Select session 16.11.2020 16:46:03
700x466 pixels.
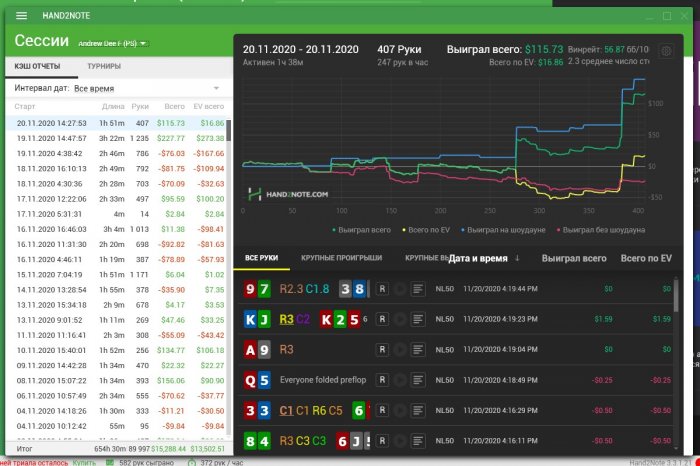click(117, 229)
